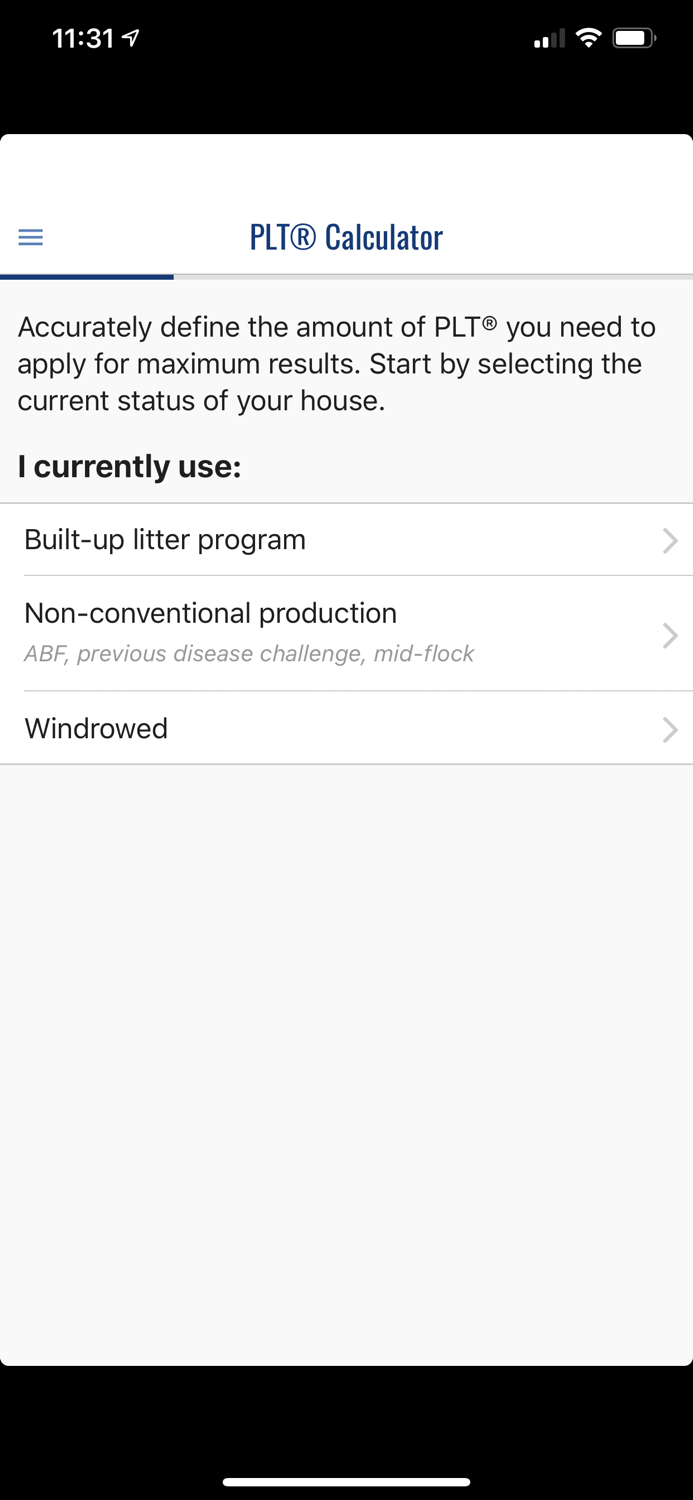Tap the location arrow in status bar

point(131,38)
